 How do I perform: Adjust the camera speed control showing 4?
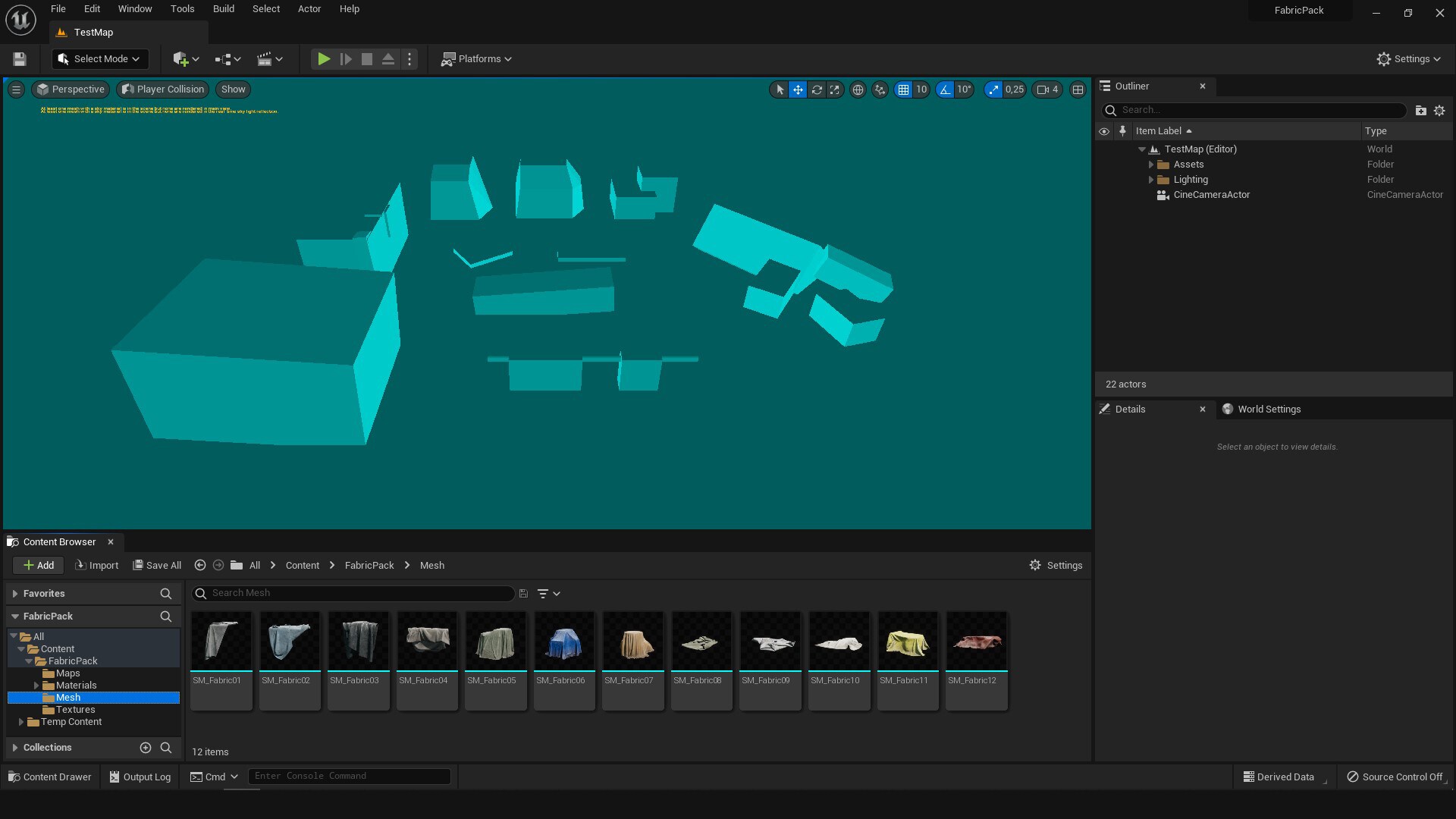coord(1046,89)
